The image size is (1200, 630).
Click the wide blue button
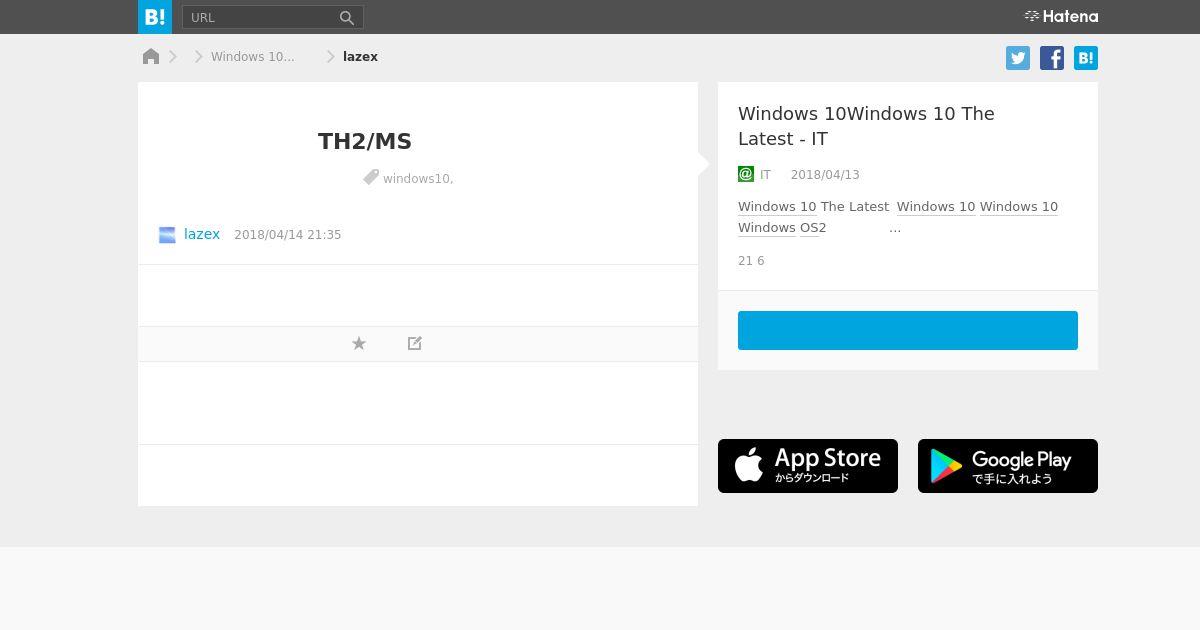click(x=908, y=331)
